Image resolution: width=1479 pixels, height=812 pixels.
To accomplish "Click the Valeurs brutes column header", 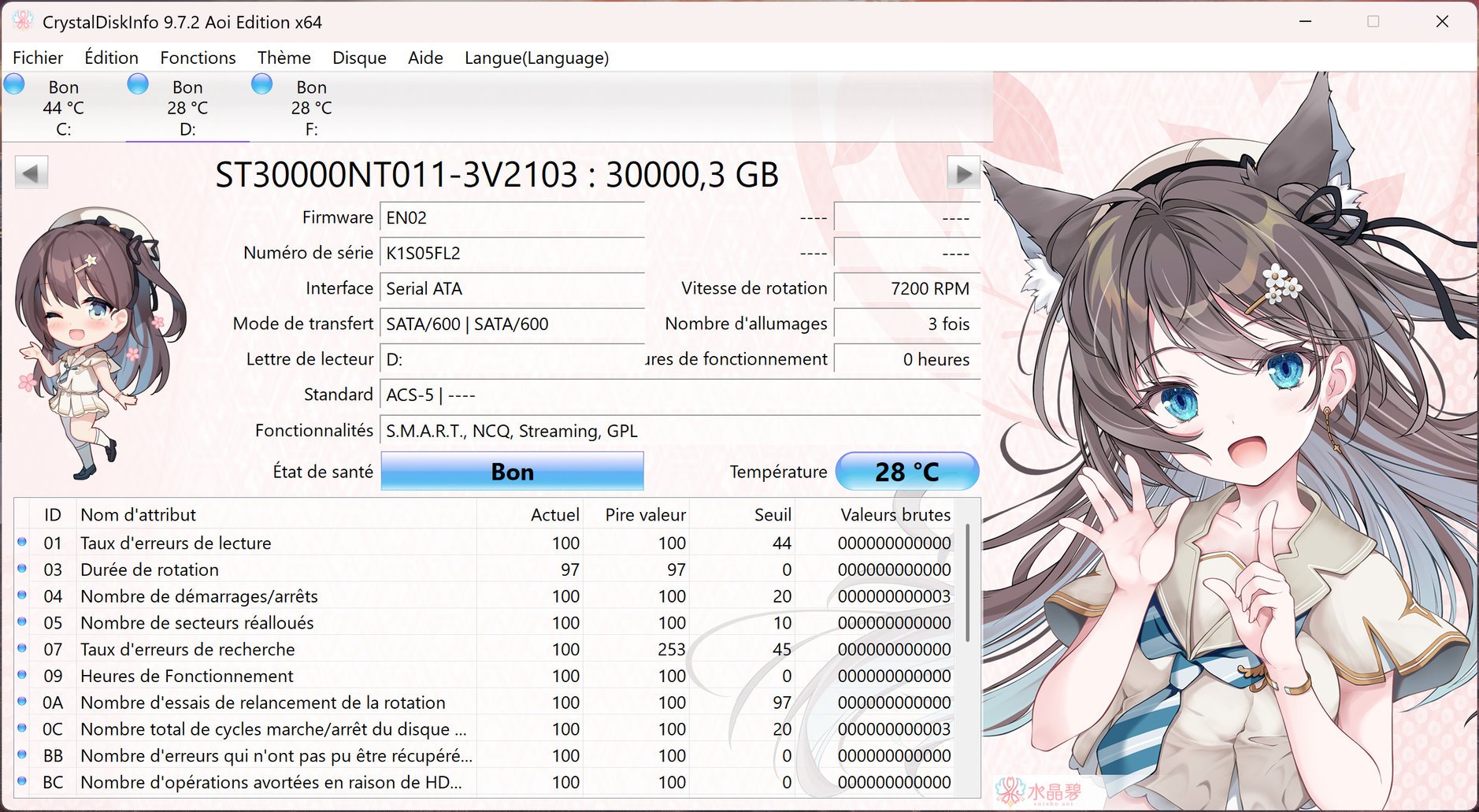I will pos(875,514).
